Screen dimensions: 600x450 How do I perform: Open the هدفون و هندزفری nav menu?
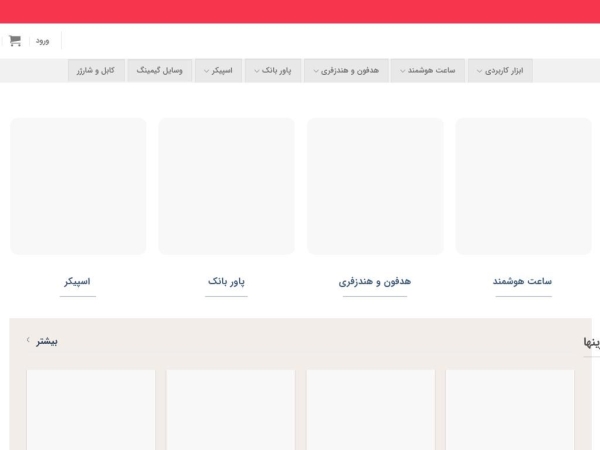tap(346, 70)
